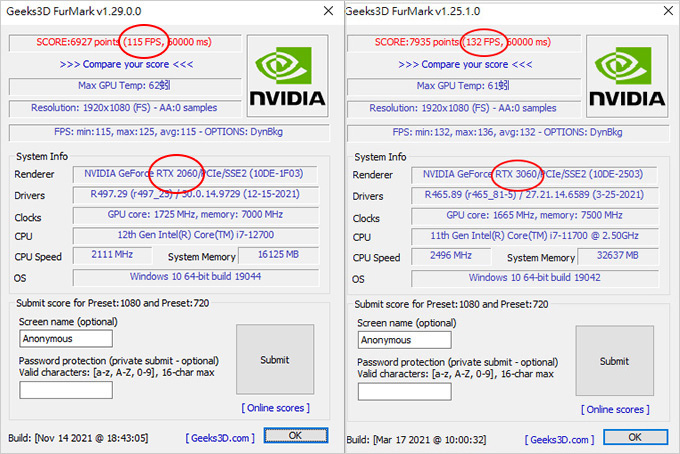Click 'Max GPU Temp: 61' field
Image resolution: width=680 pixels, height=454 pixels.
464,86
